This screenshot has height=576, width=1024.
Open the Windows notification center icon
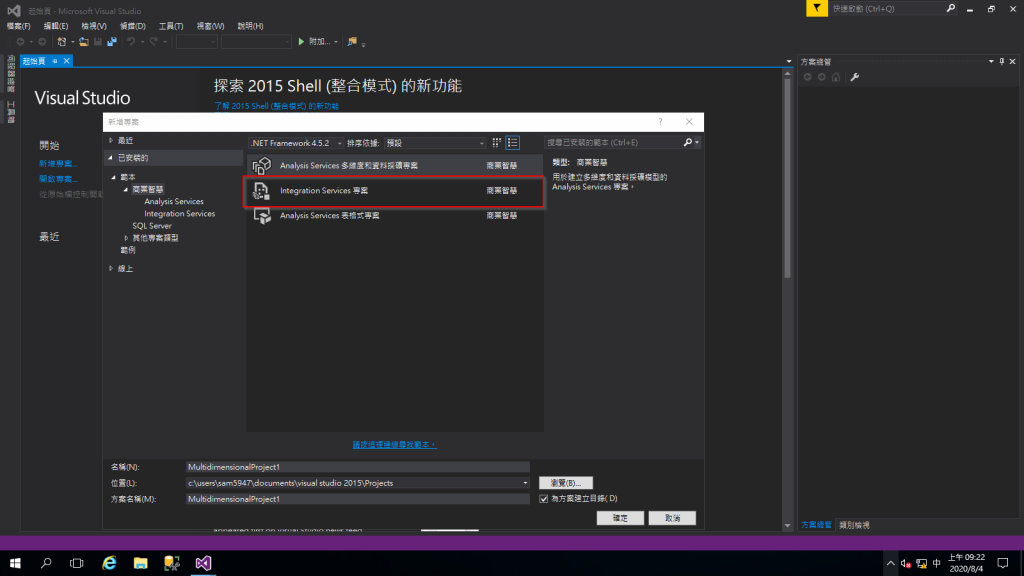point(1003,563)
